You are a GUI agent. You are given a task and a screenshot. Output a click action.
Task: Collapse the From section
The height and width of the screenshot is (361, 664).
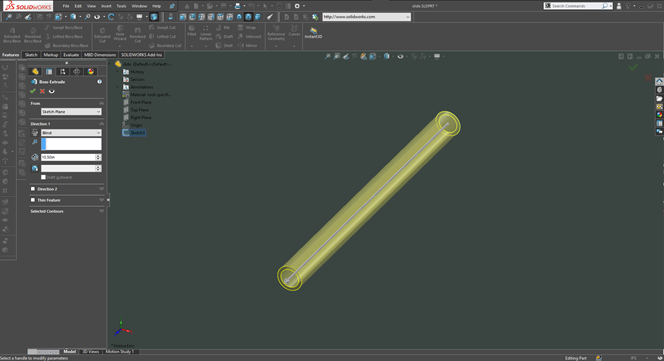[x=102, y=103]
